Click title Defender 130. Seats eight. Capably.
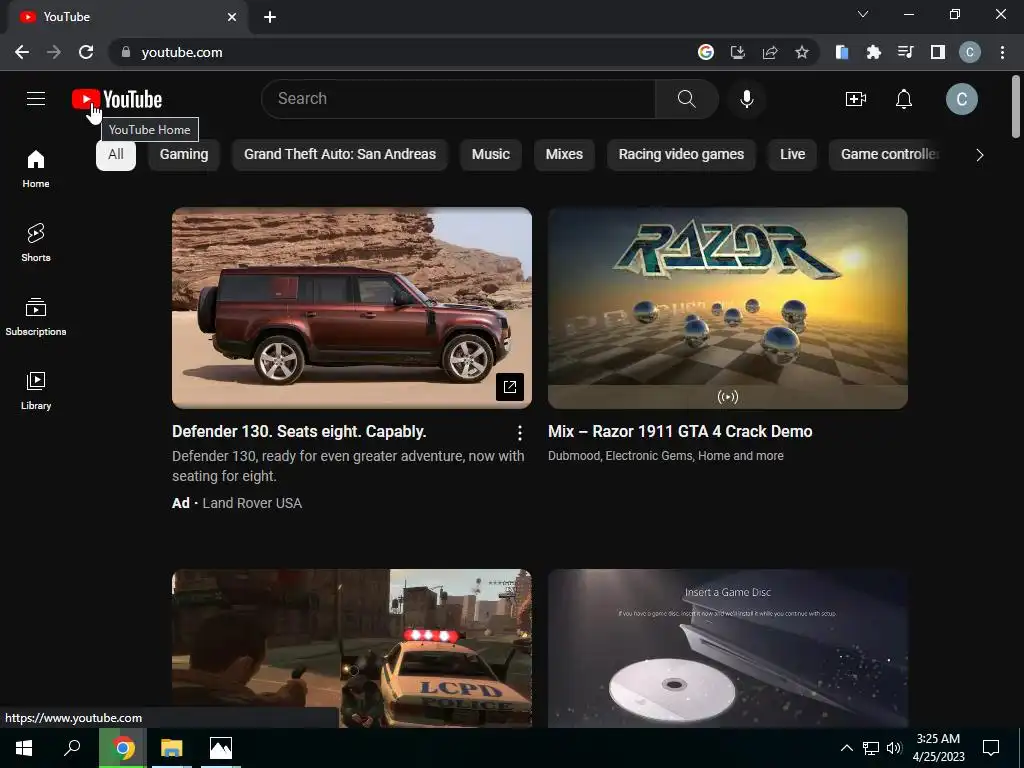The image size is (1024, 768). pos(299,432)
